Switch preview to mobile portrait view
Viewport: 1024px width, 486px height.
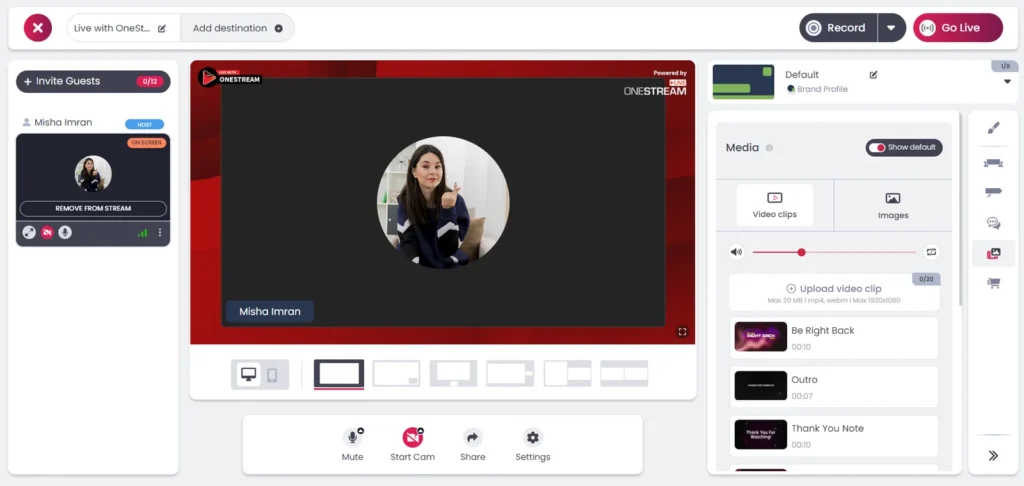pos(271,375)
